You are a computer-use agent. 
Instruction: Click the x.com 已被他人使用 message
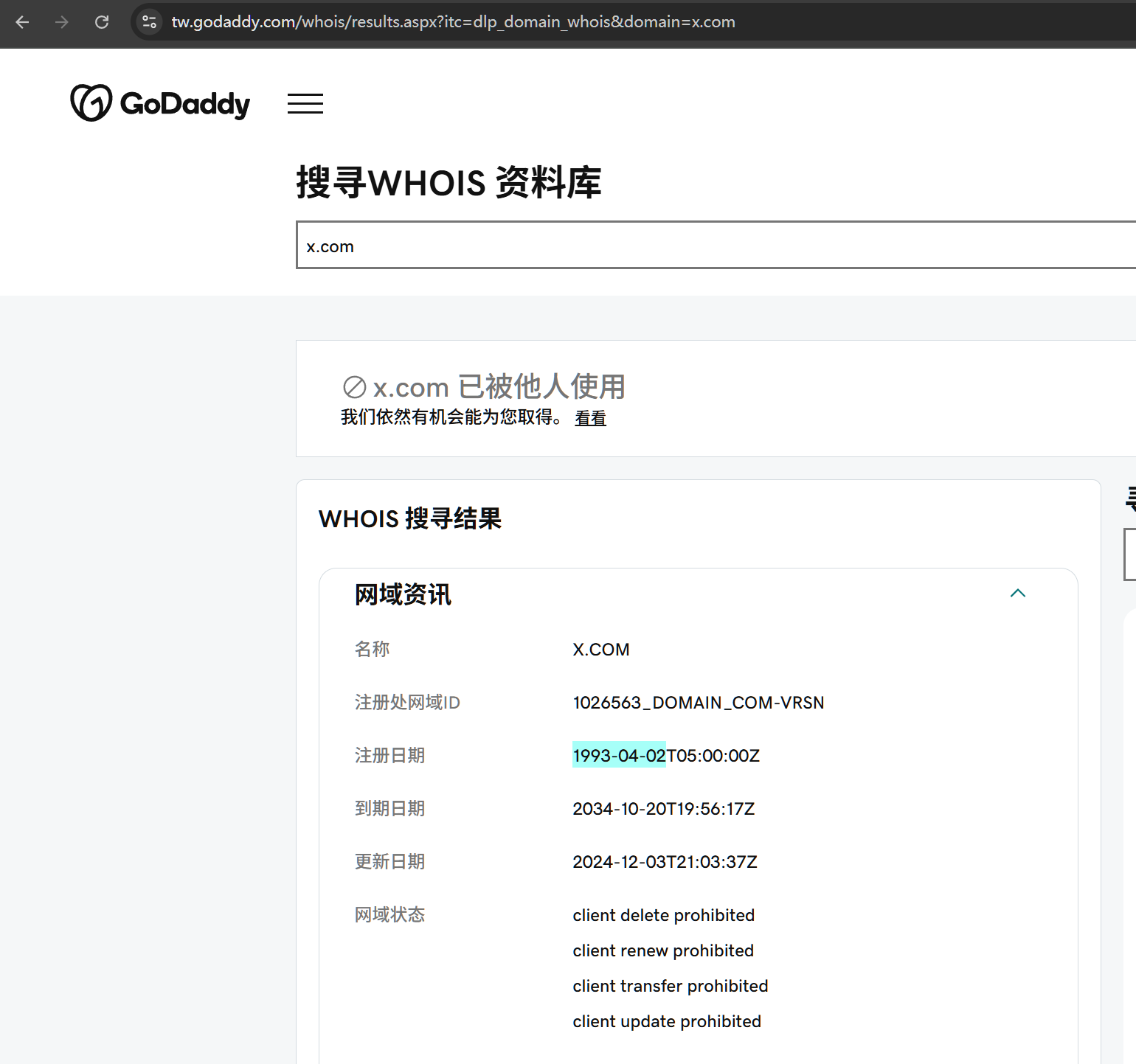499,387
